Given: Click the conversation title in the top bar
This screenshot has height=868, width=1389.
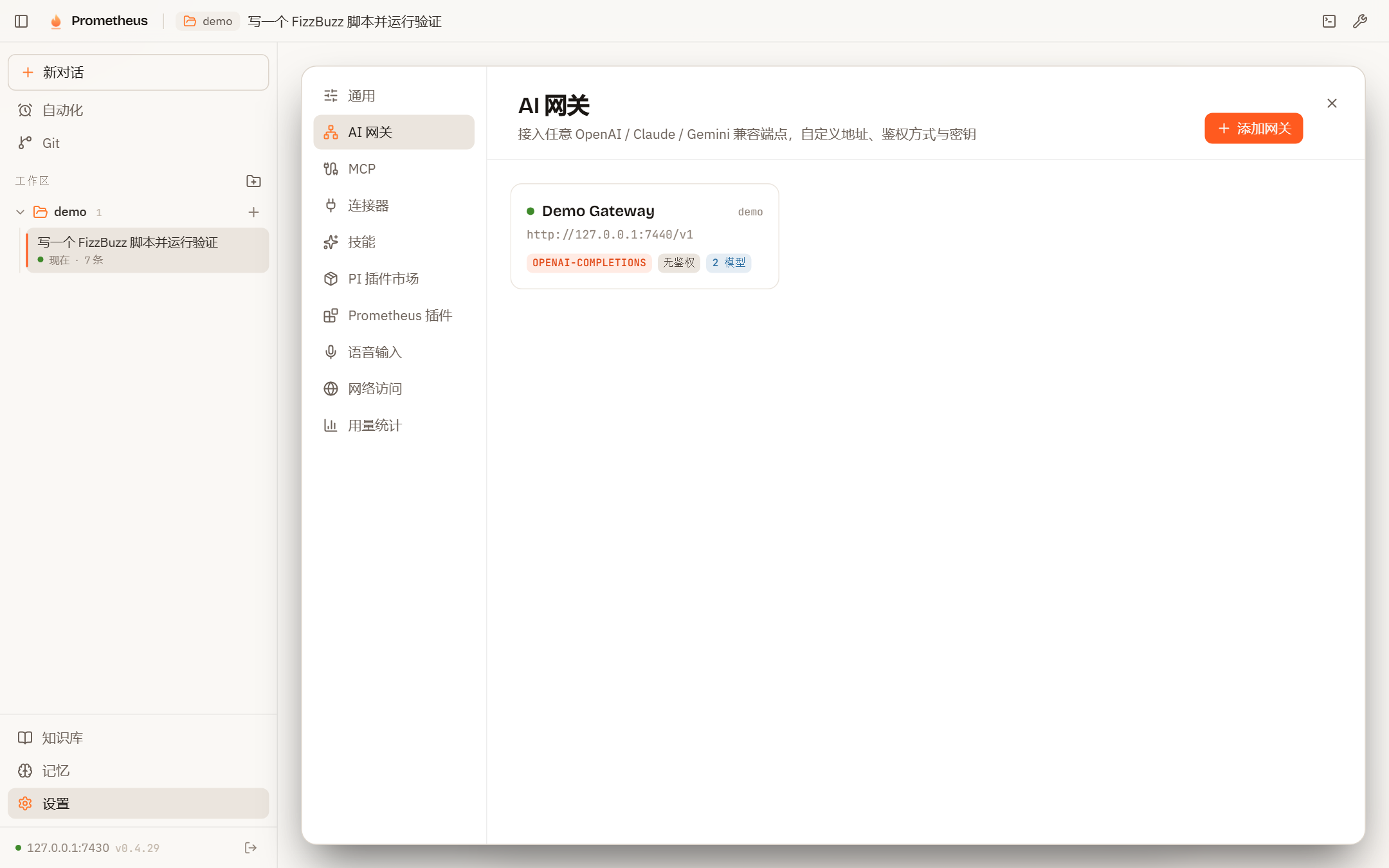Looking at the screenshot, I should click(x=345, y=21).
